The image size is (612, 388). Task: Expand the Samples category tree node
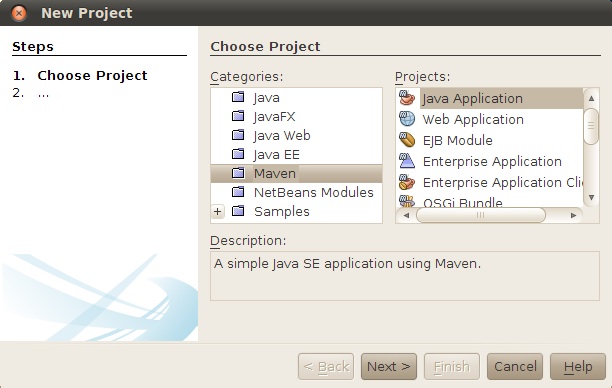[x=218, y=212]
